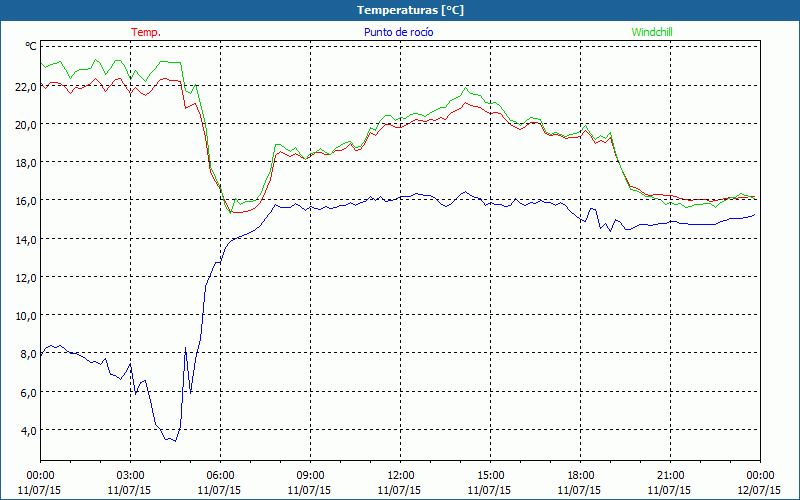Click the '°C' axis unit label
The width and height of the screenshot is (800, 500).
click(x=31, y=46)
